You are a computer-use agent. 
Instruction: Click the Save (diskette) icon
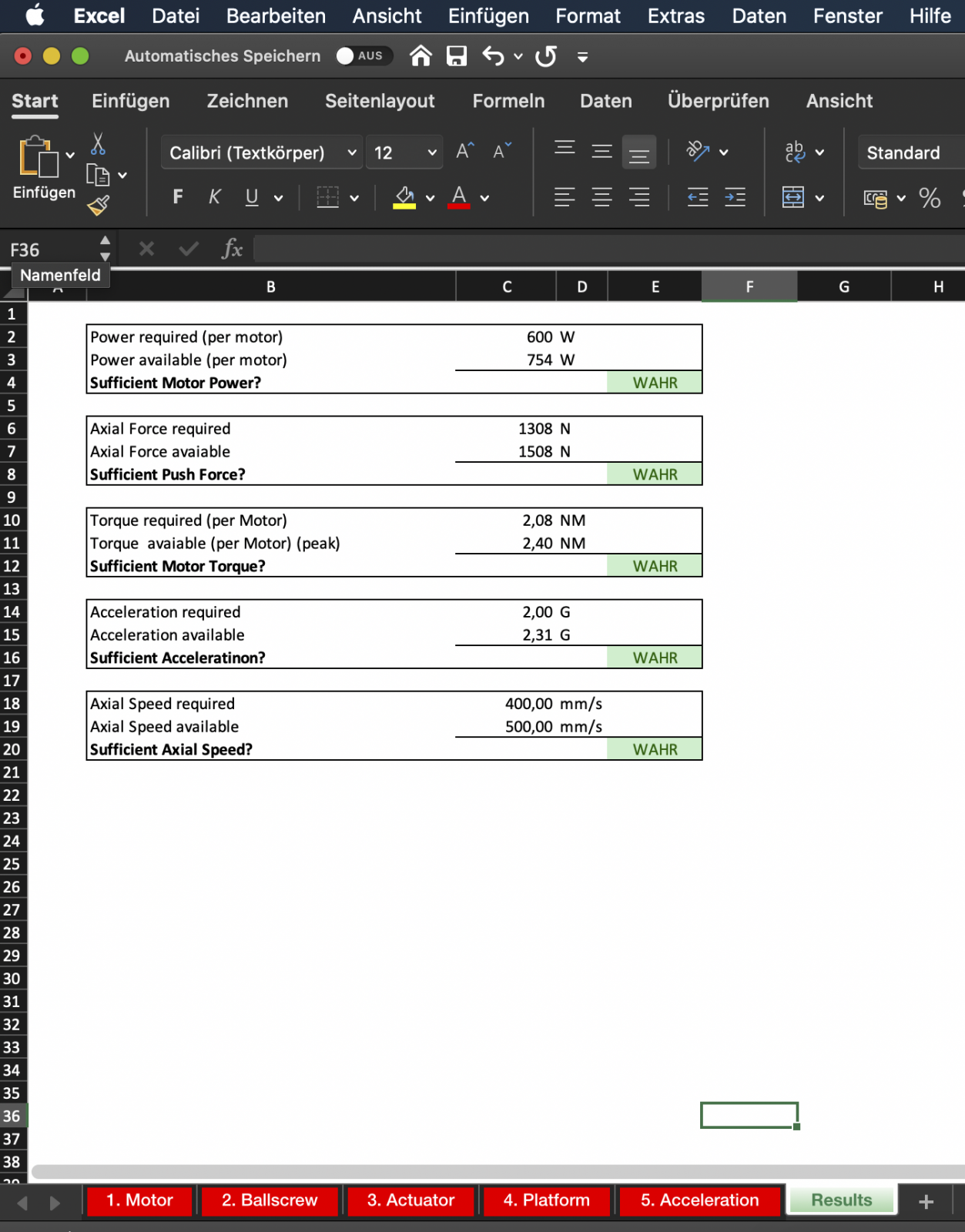coord(457,56)
